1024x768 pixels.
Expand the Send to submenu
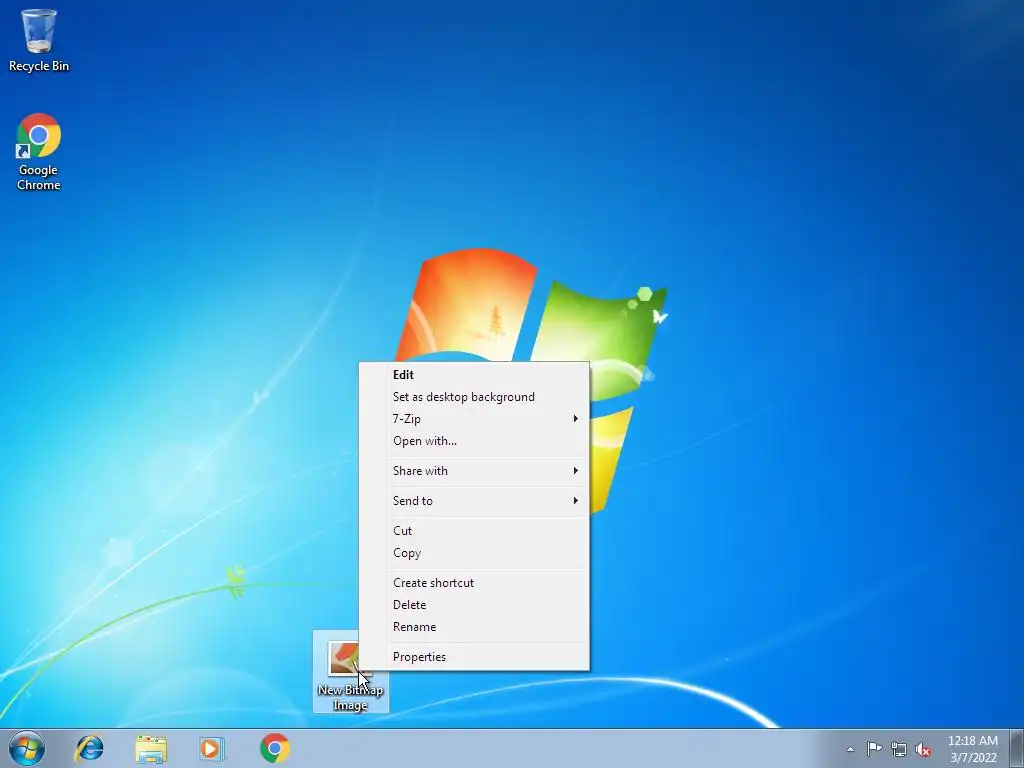474,501
